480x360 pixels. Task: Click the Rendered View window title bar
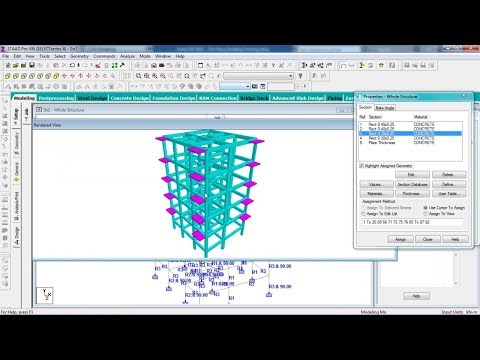coord(193,125)
